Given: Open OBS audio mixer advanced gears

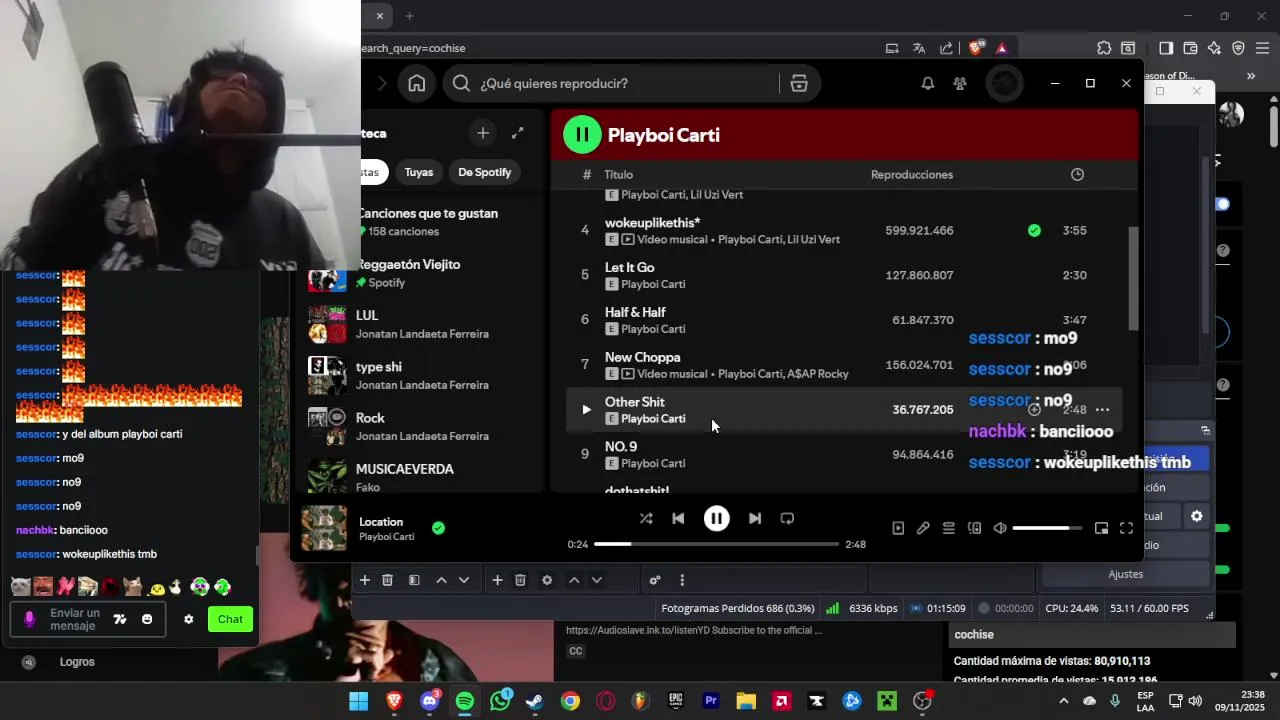Looking at the screenshot, I should click(655, 580).
